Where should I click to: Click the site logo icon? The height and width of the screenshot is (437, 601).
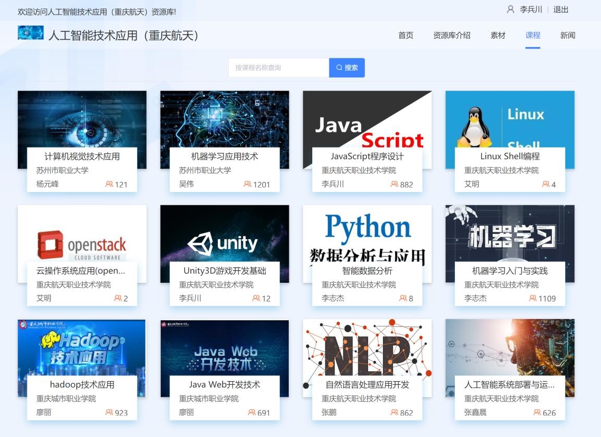31,33
